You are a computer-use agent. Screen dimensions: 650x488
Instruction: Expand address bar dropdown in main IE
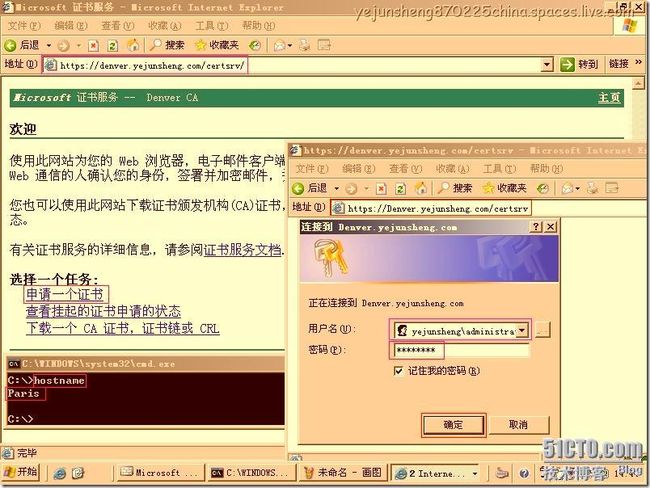coord(547,65)
